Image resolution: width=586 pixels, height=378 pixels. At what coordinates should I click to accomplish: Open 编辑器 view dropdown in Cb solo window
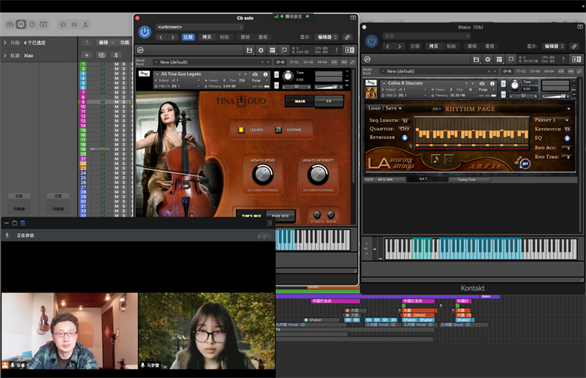tap(327, 37)
